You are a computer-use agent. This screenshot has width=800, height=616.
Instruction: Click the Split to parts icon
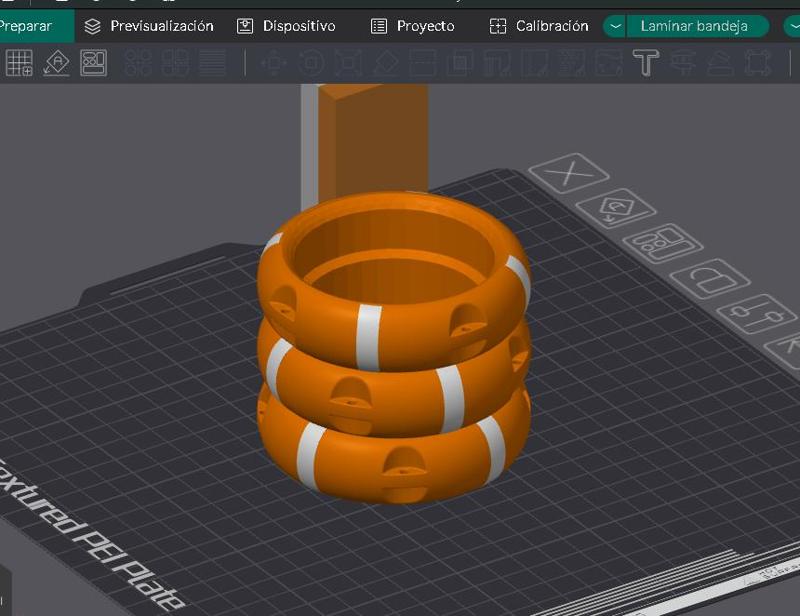click(x=175, y=63)
